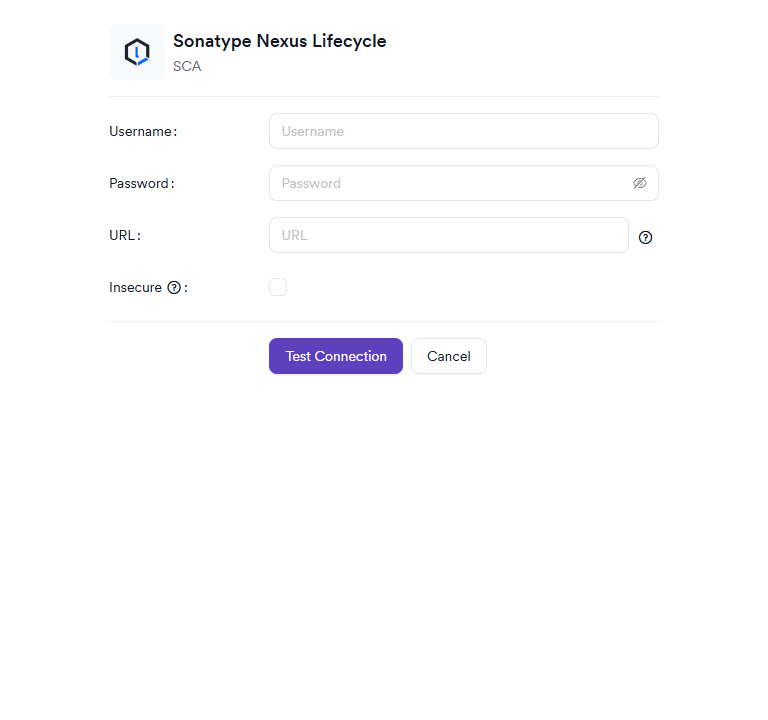Enable the Insecure checkbox
This screenshot has width=768, height=720.
coord(278,287)
